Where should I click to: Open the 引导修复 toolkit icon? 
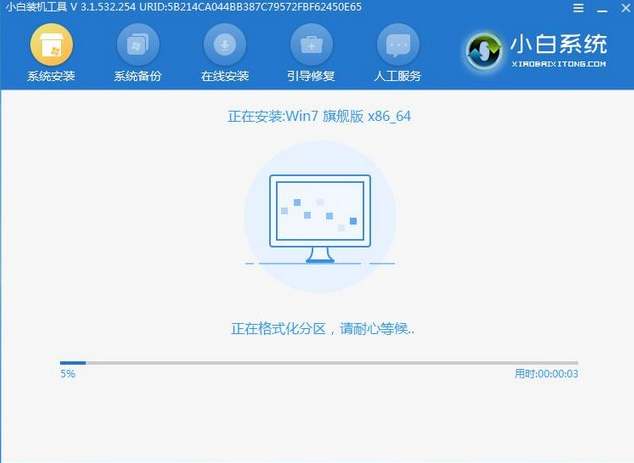pos(311,45)
